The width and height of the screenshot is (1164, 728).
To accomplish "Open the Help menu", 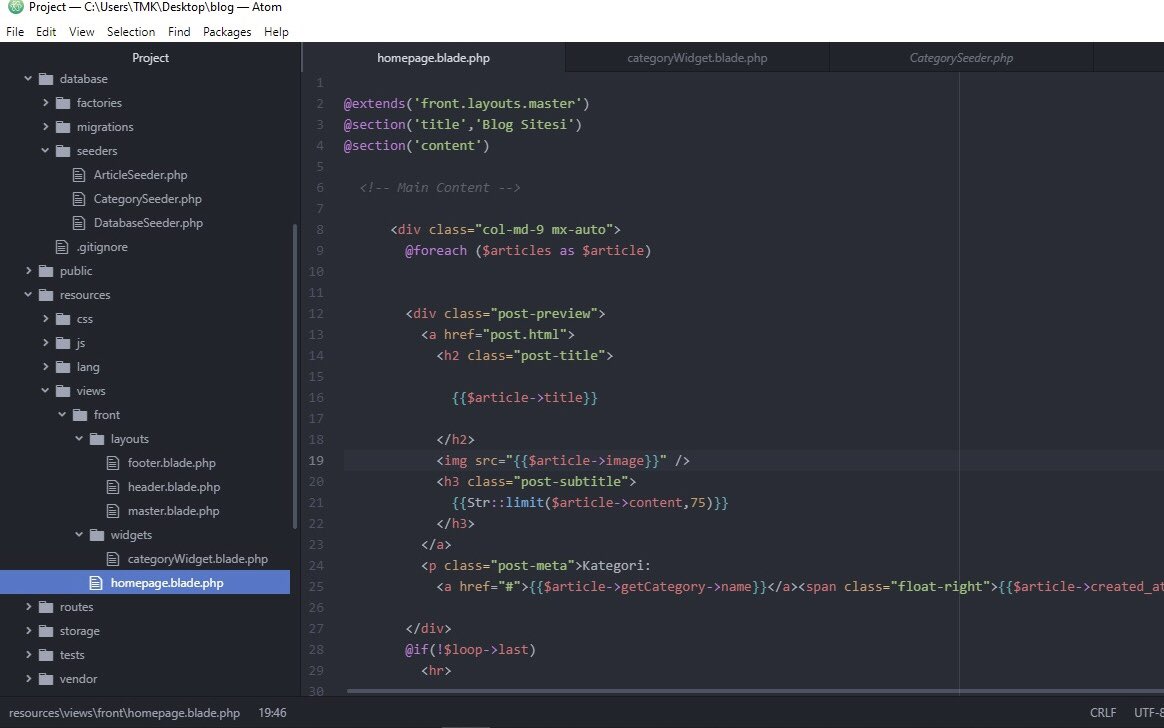I will [x=276, y=32].
